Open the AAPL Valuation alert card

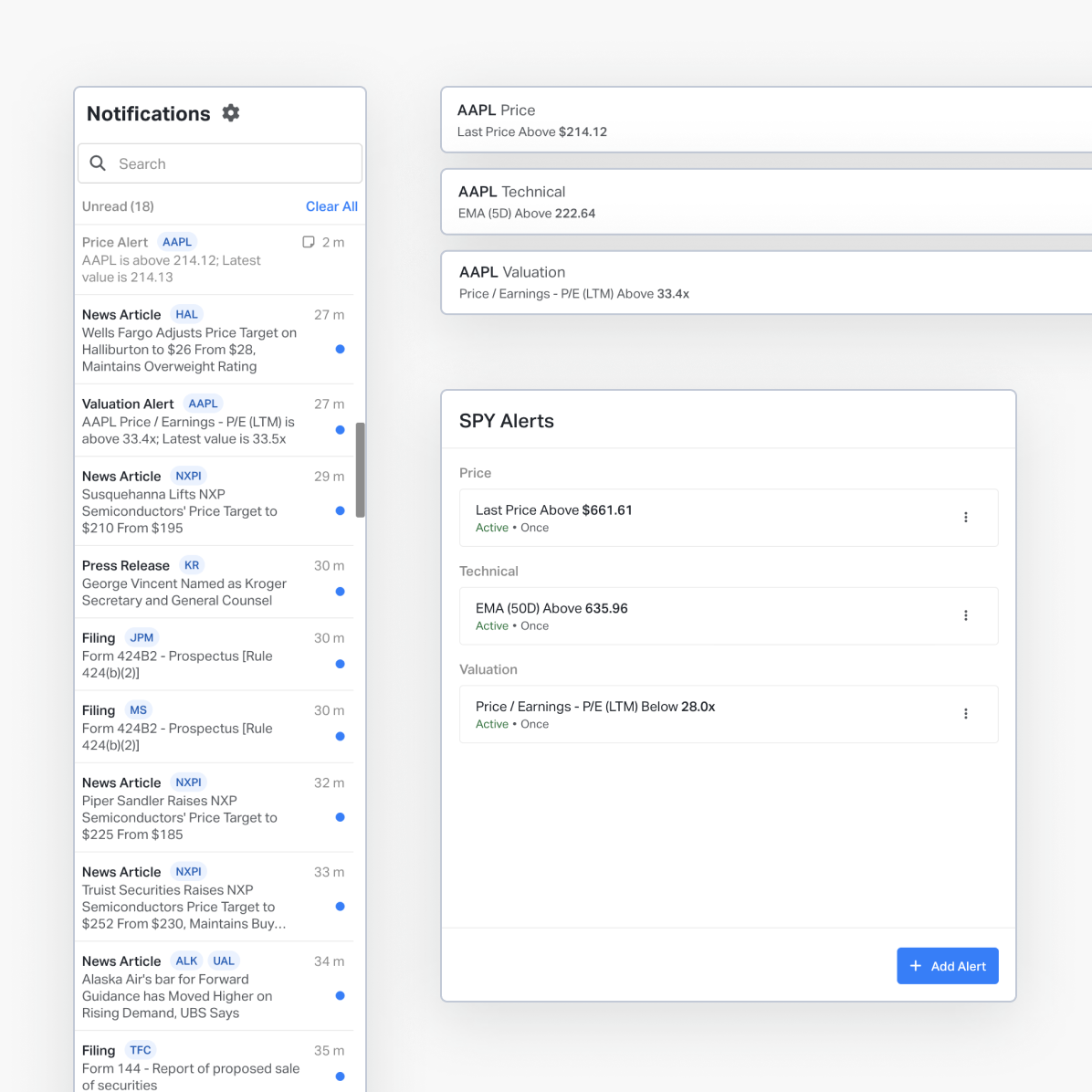pyautogui.click(x=766, y=282)
